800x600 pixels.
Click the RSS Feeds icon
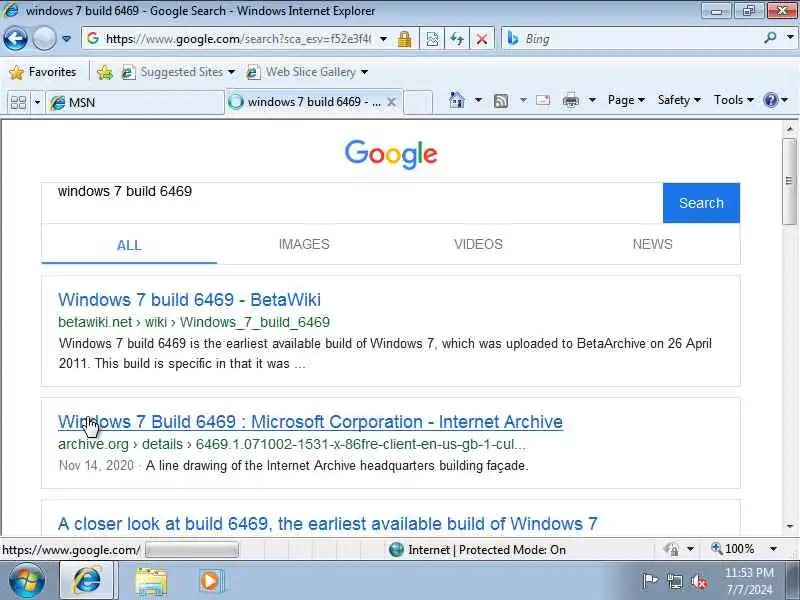click(x=501, y=101)
